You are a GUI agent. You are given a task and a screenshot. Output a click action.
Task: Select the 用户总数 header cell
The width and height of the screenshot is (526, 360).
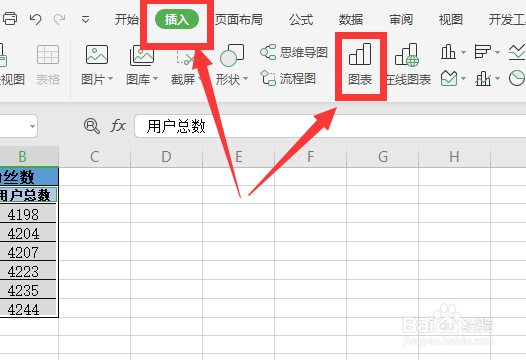tap(29, 195)
